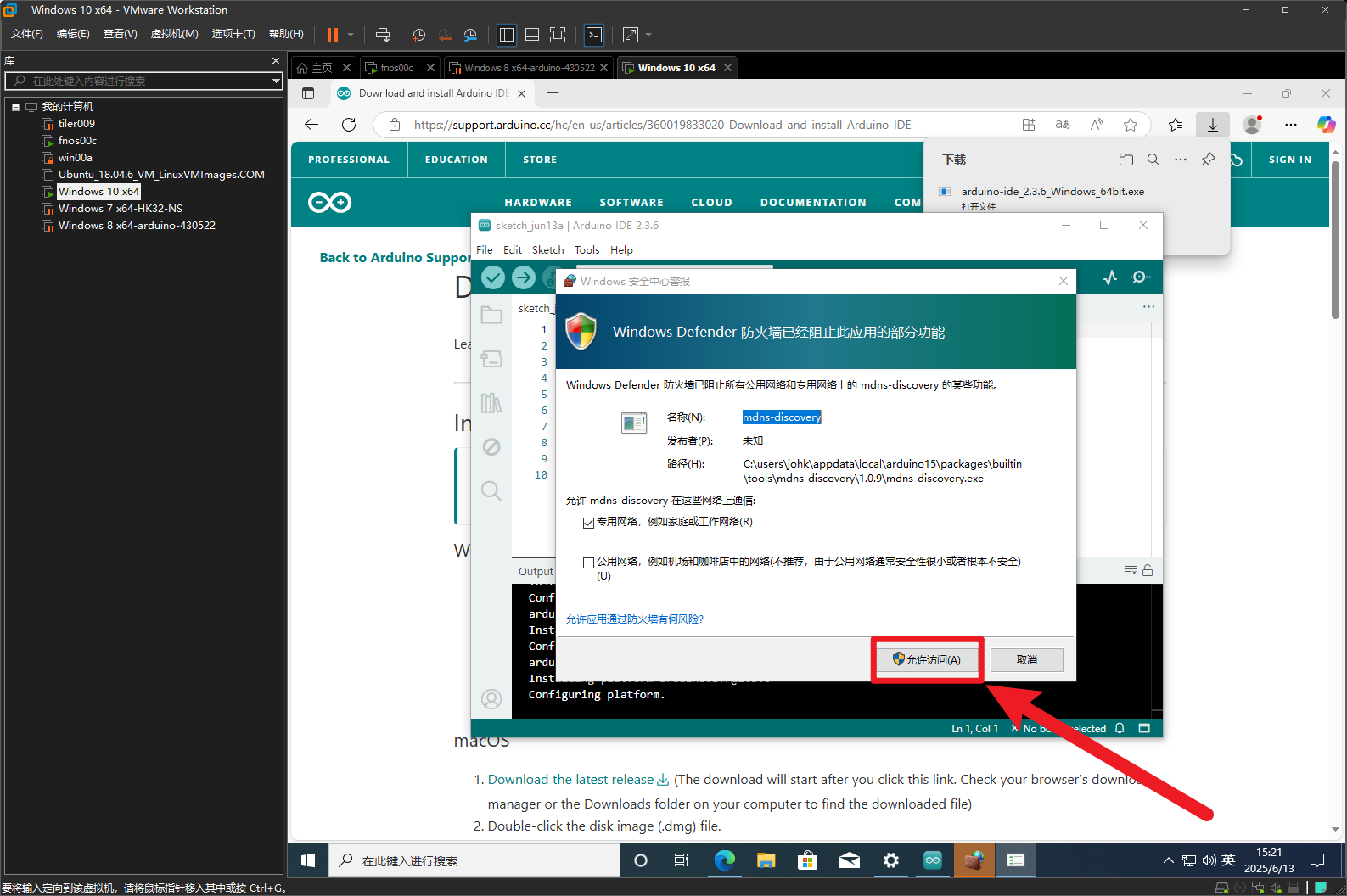Open the VMware 虚拟机(M) menu
Image resolution: width=1347 pixels, height=896 pixels.
(174, 34)
